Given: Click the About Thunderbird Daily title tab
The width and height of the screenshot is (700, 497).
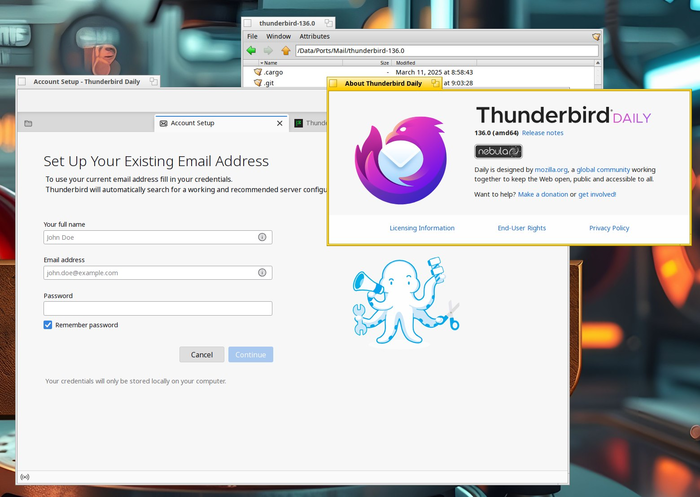Looking at the screenshot, I should coord(383,83).
